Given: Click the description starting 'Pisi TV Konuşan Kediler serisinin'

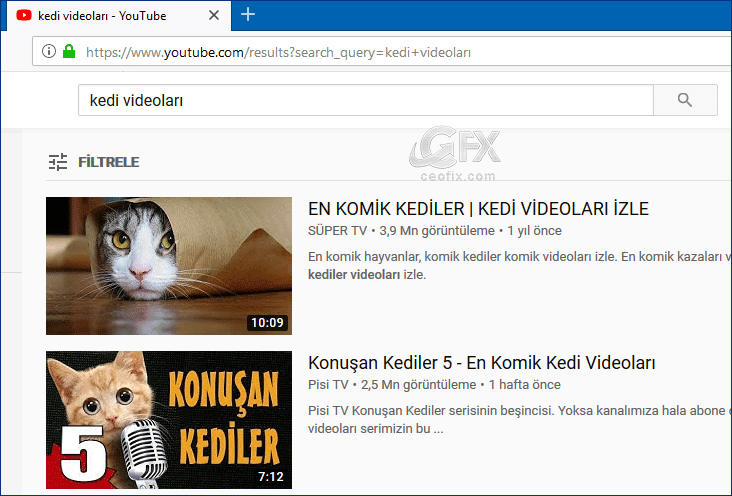Looking at the screenshot, I should point(519,419).
